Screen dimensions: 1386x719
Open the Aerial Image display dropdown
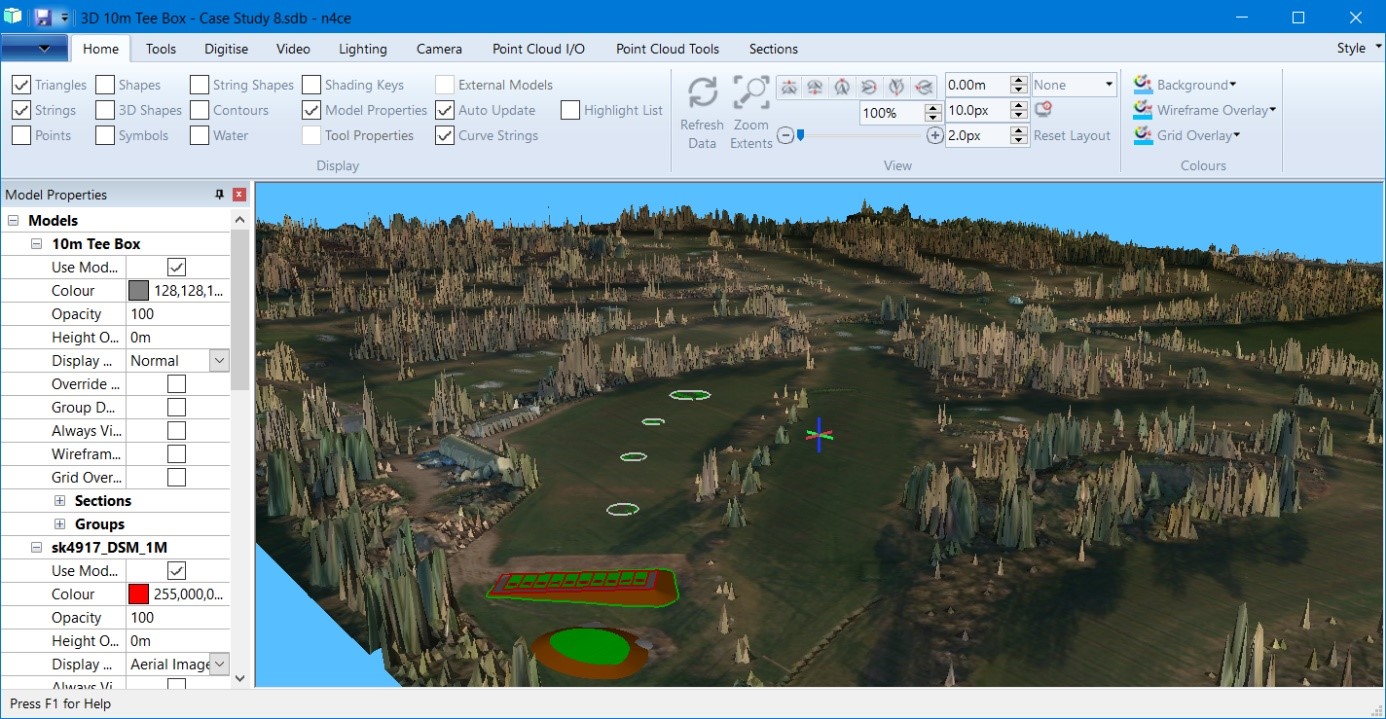219,664
